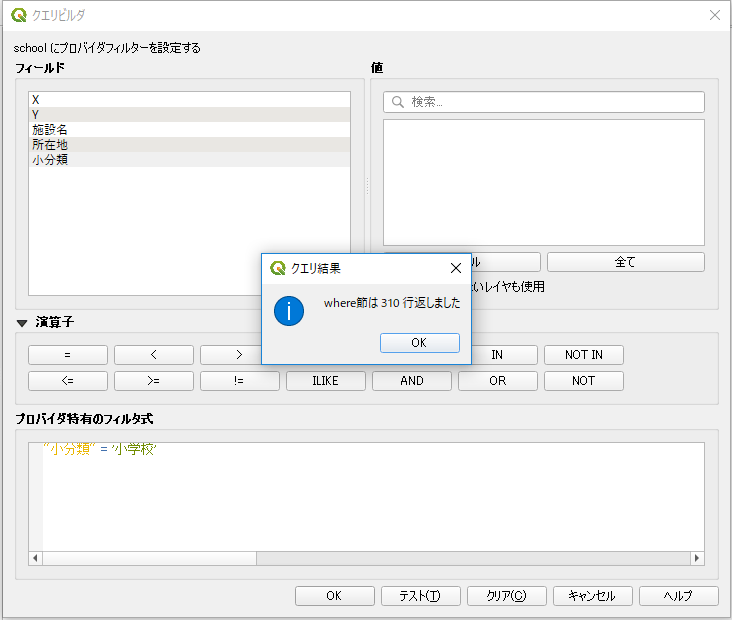Insert the < operator
The width and height of the screenshot is (732, 620).
(x=154, y=355)
